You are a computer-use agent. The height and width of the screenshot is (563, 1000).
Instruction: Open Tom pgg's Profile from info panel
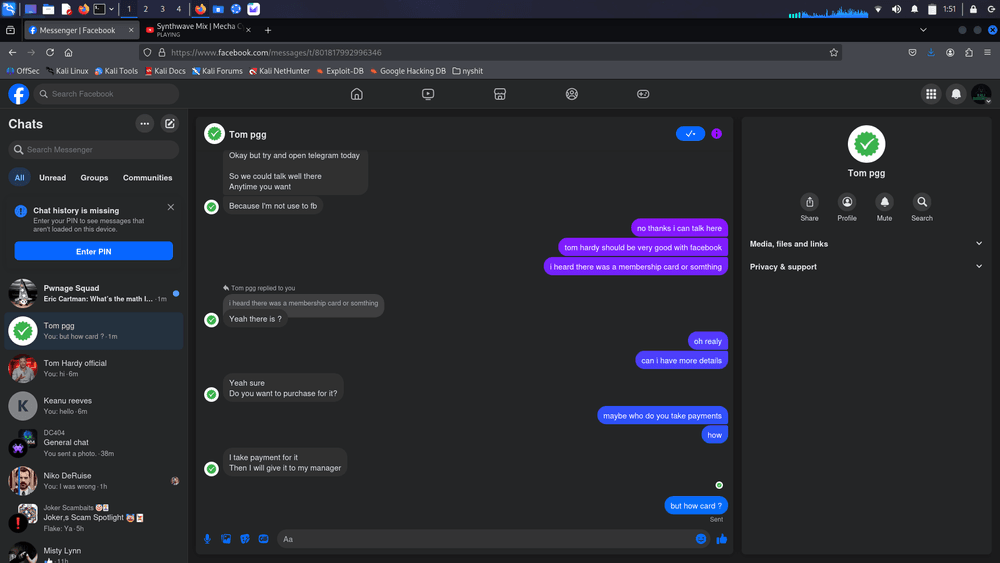(847, 208)
